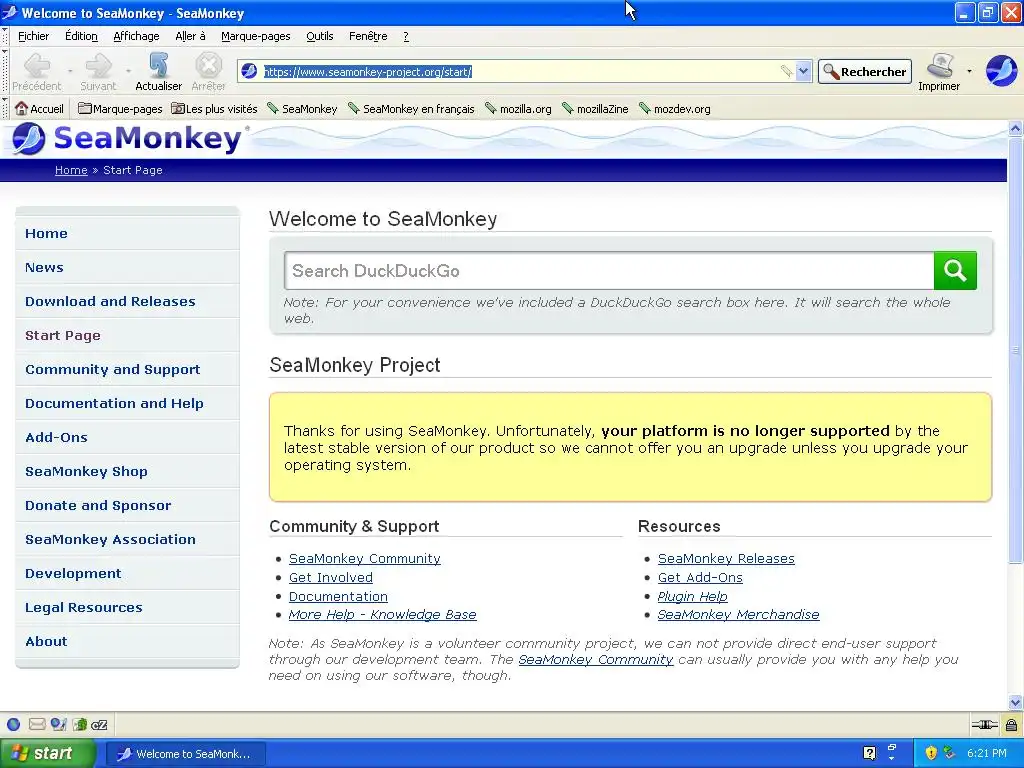
Task: Click the site icon beside the URL
Action: pyautogui.click(x=249, y=71)
